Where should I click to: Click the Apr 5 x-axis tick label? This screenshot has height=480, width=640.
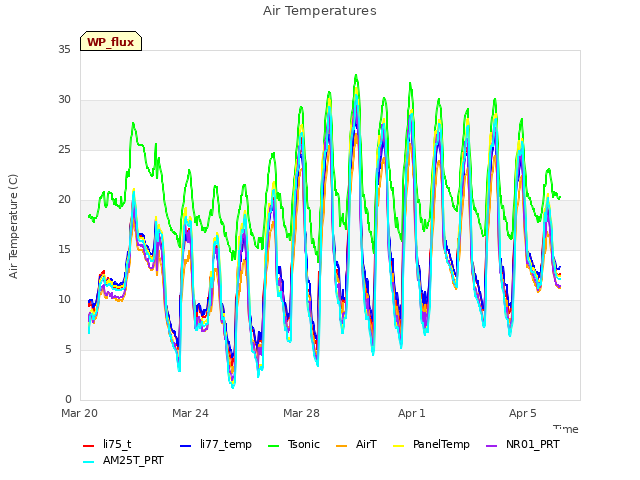click(523, 413)
